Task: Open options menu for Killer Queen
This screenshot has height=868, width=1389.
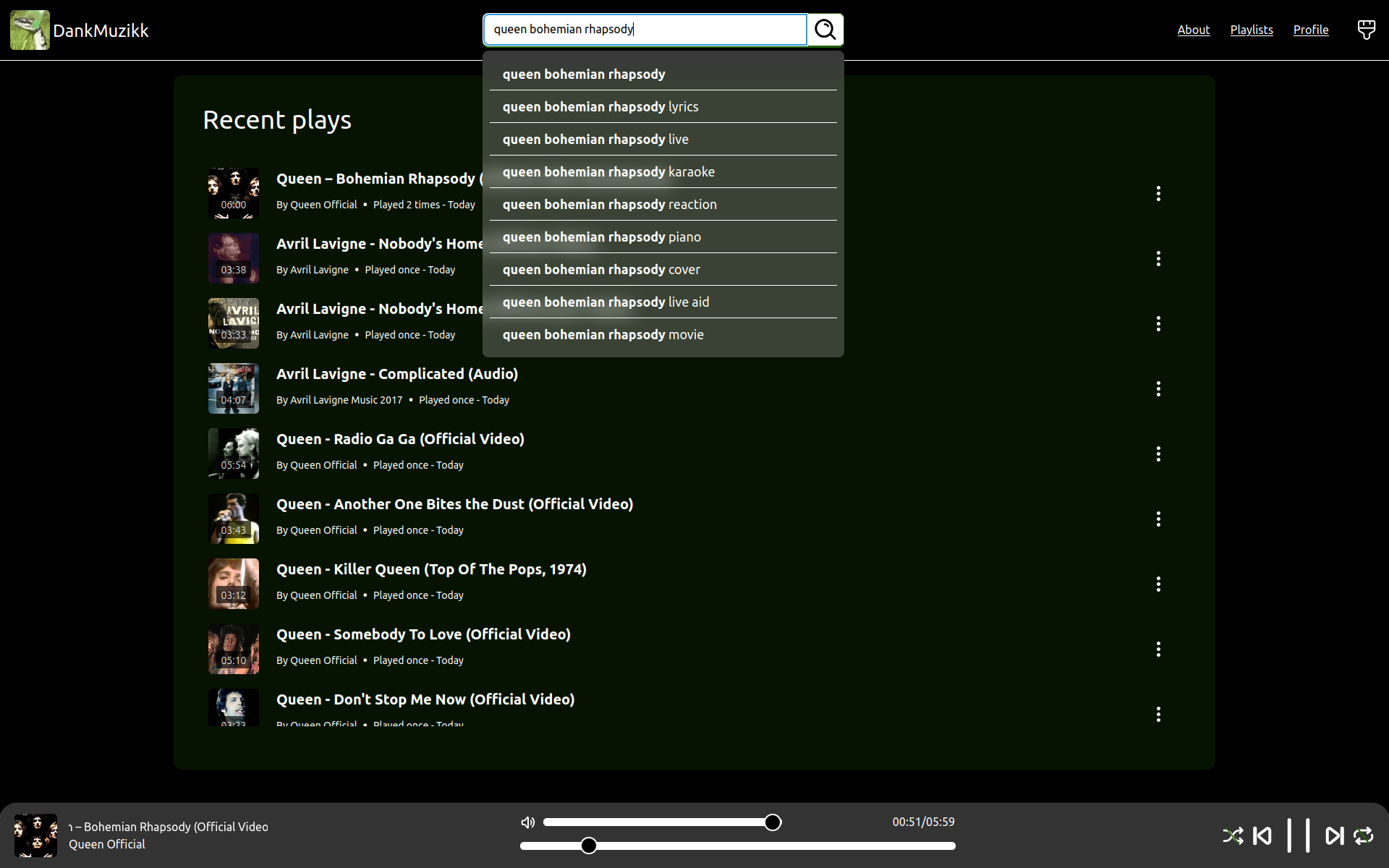Action: 1158,584
